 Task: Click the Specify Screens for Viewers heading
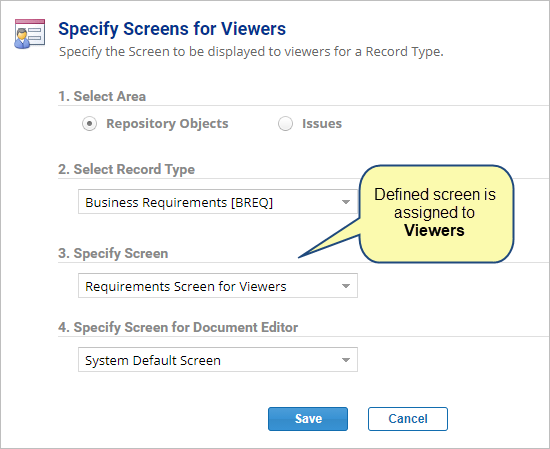tap(172, 29)
